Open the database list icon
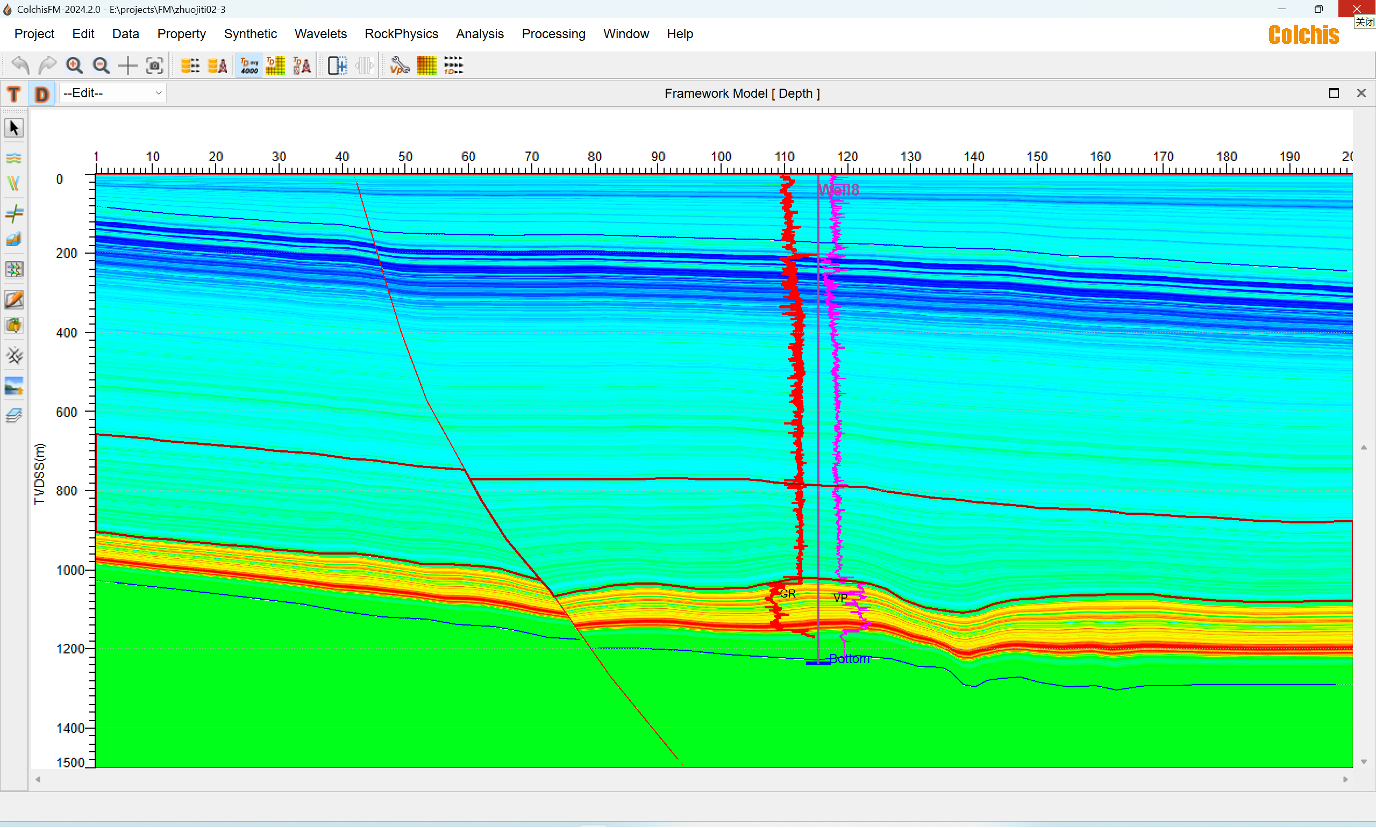 (x=190, y=66)
